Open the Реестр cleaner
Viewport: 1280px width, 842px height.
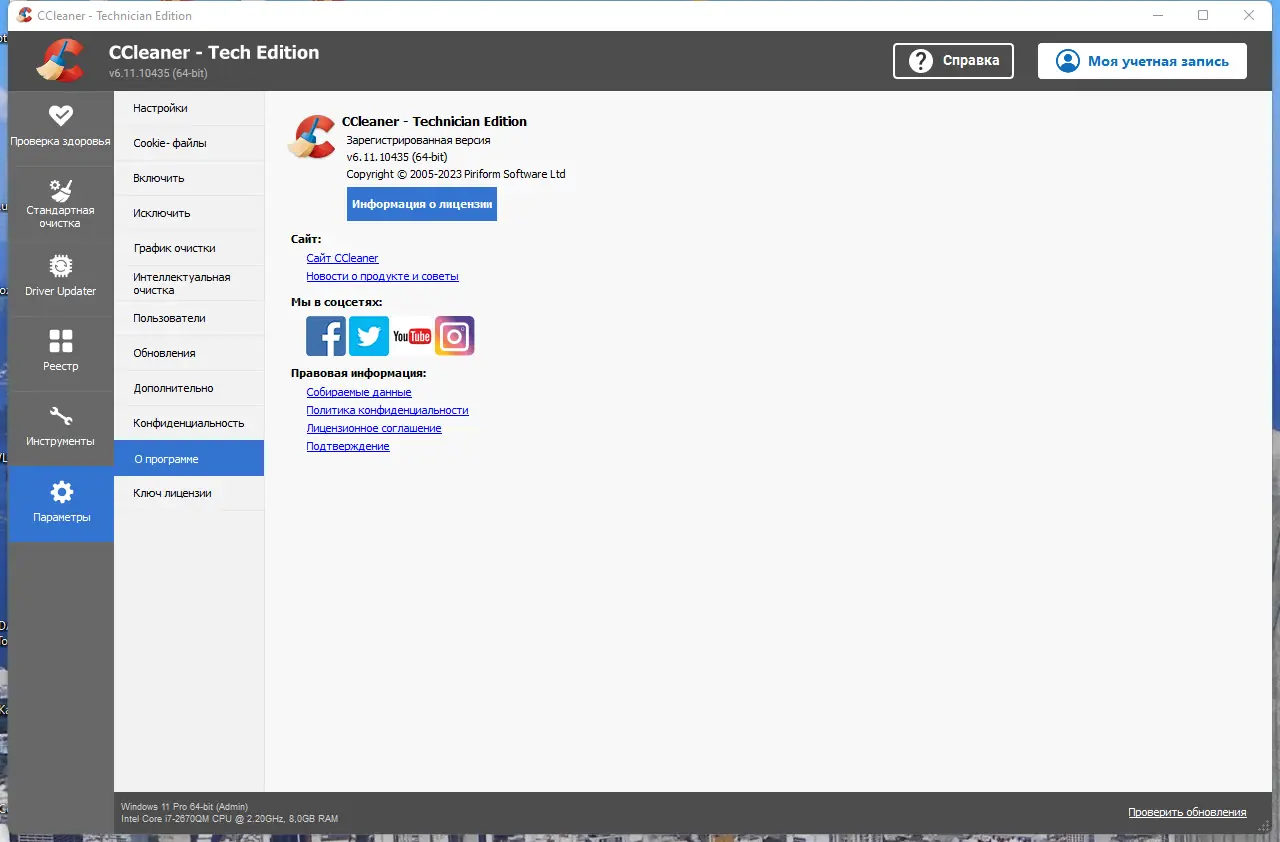tap(61, 352)
